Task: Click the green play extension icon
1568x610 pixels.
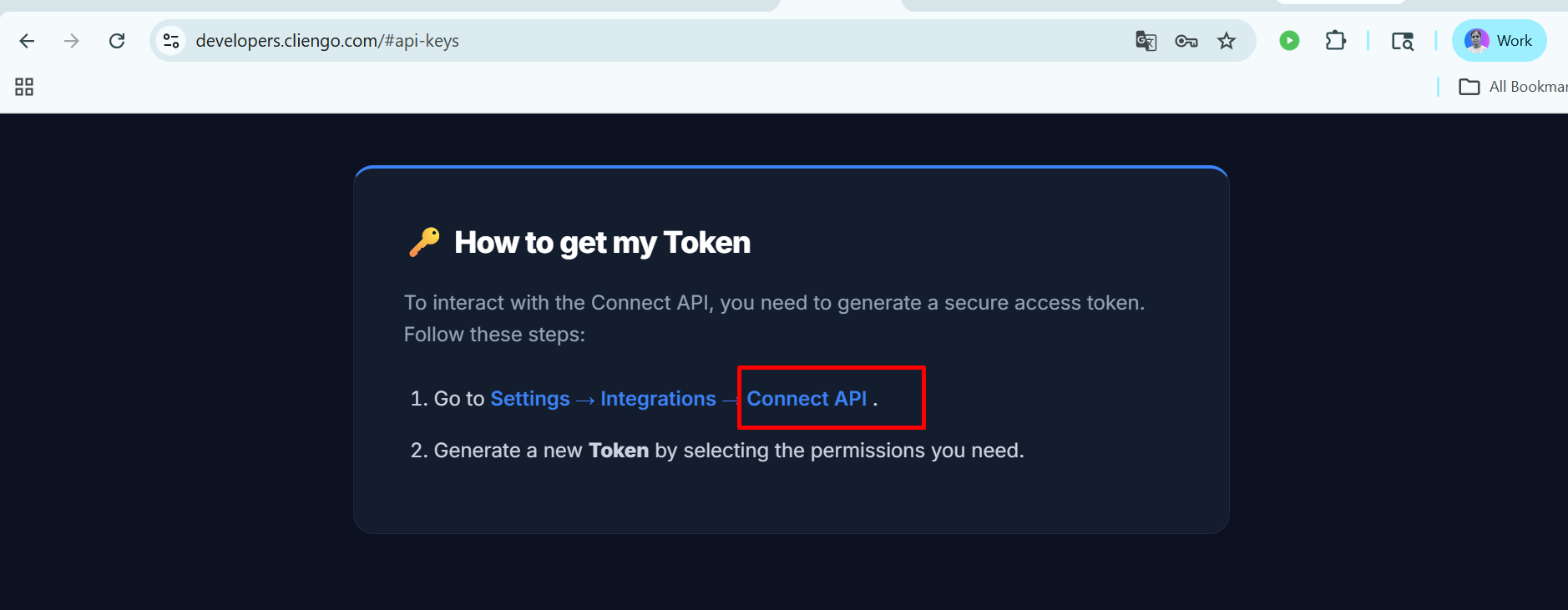Action: [x=1289, y=41]
